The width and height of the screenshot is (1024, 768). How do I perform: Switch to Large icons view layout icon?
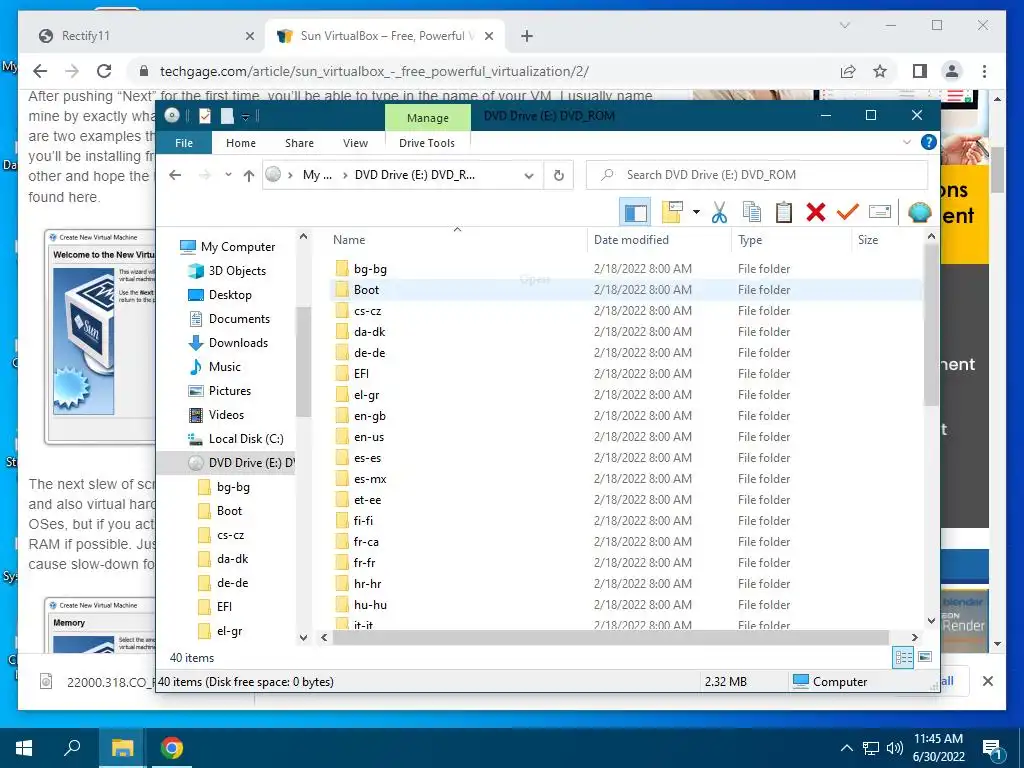(925, 658)
